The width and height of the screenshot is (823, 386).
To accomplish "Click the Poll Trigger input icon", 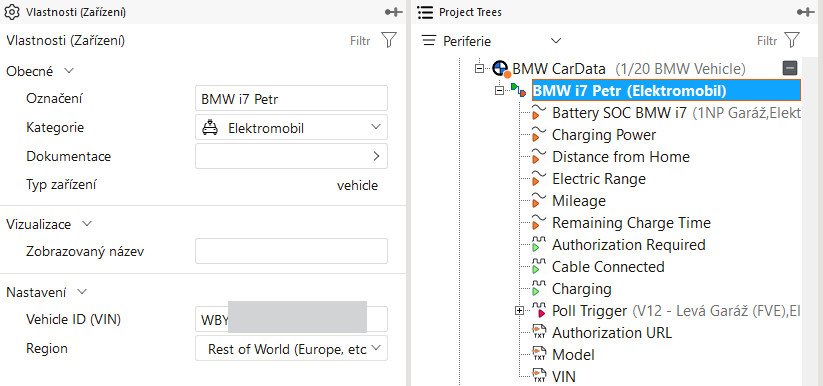I will (x=539, y=311).
